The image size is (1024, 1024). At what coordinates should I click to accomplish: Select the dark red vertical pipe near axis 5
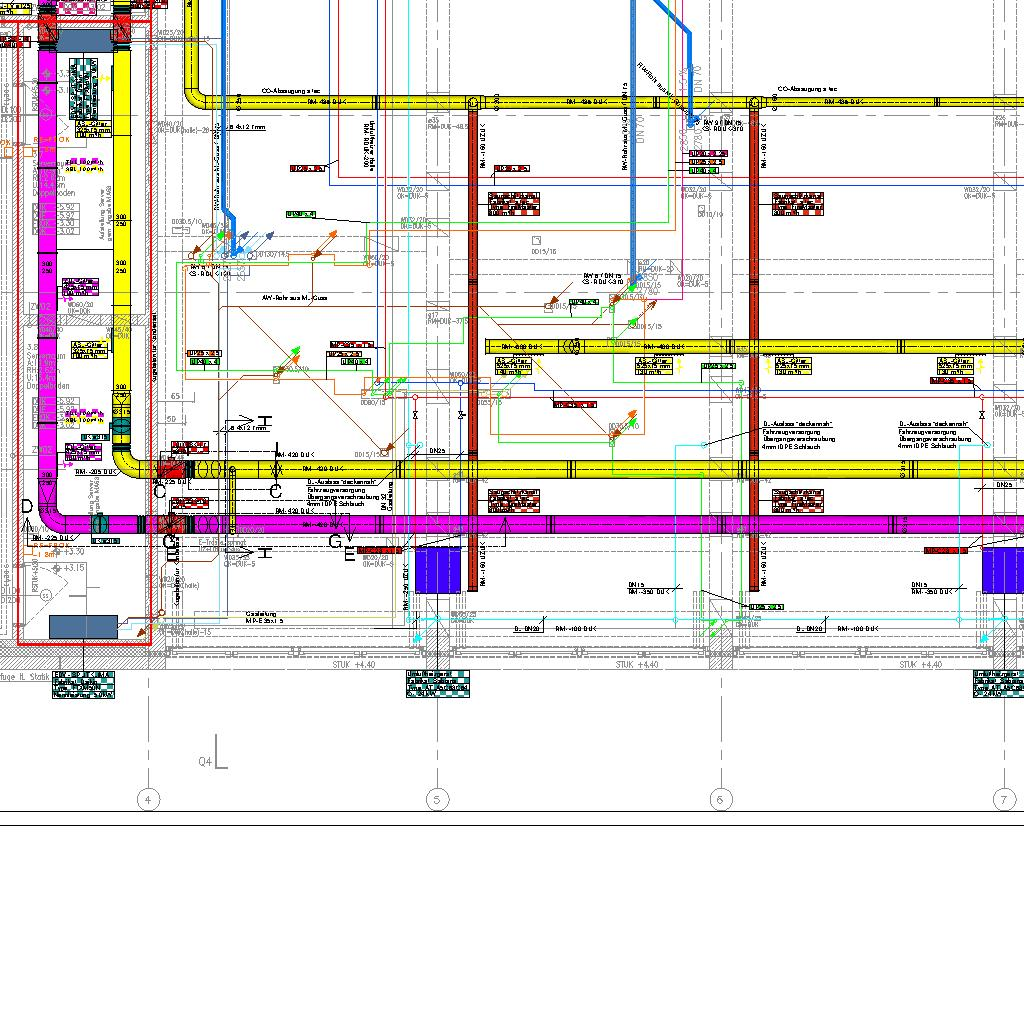[x=473, y=300]
